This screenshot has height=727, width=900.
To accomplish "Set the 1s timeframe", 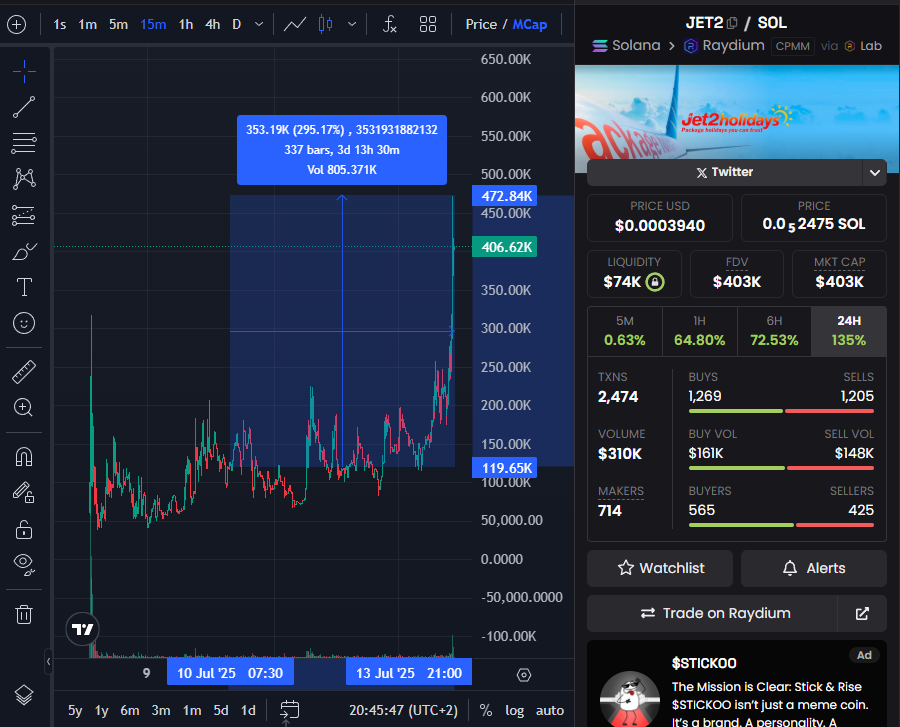I will [x=60, y=25].
